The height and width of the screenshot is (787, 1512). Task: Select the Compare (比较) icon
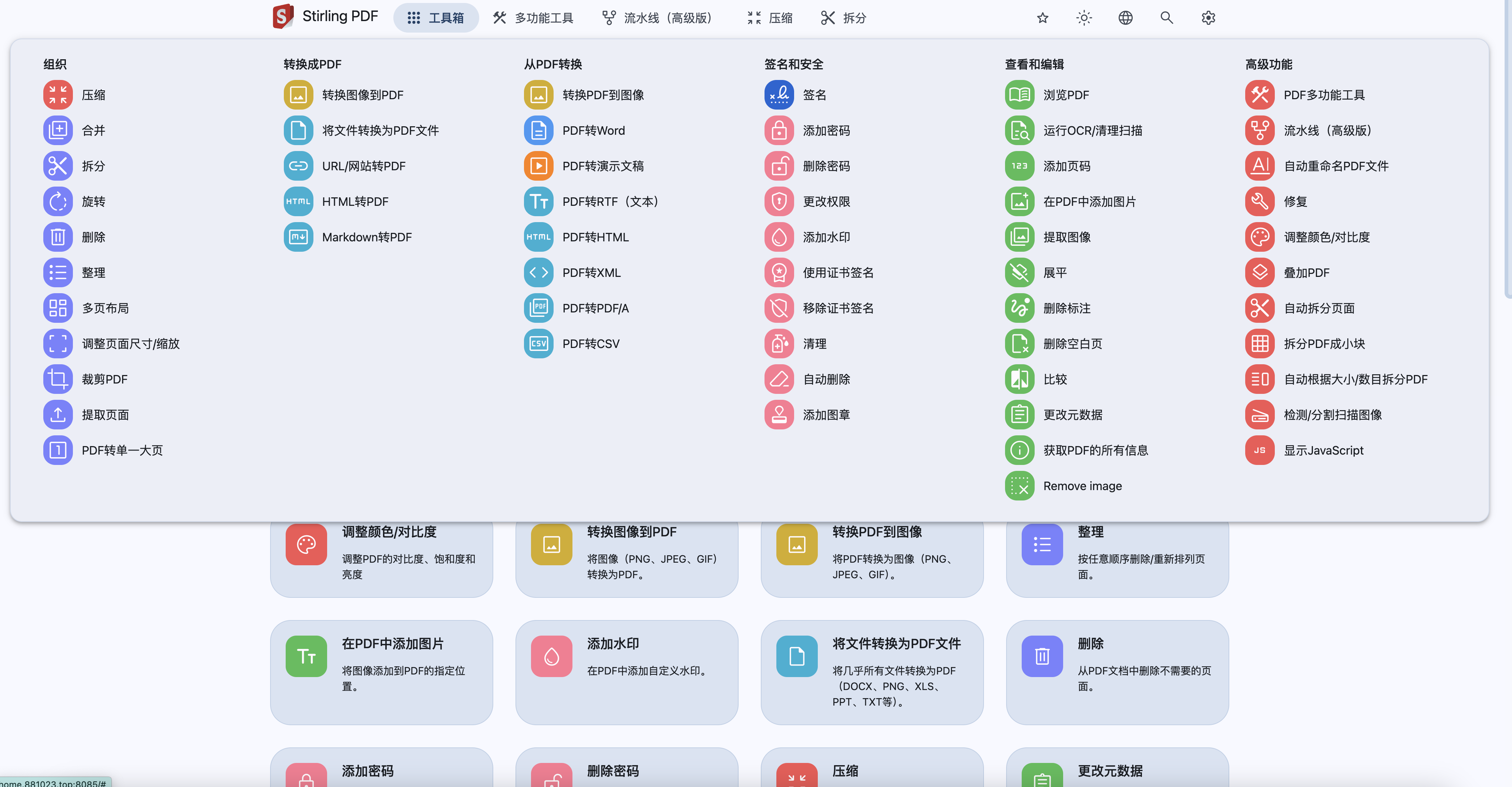coord(1019,379)
